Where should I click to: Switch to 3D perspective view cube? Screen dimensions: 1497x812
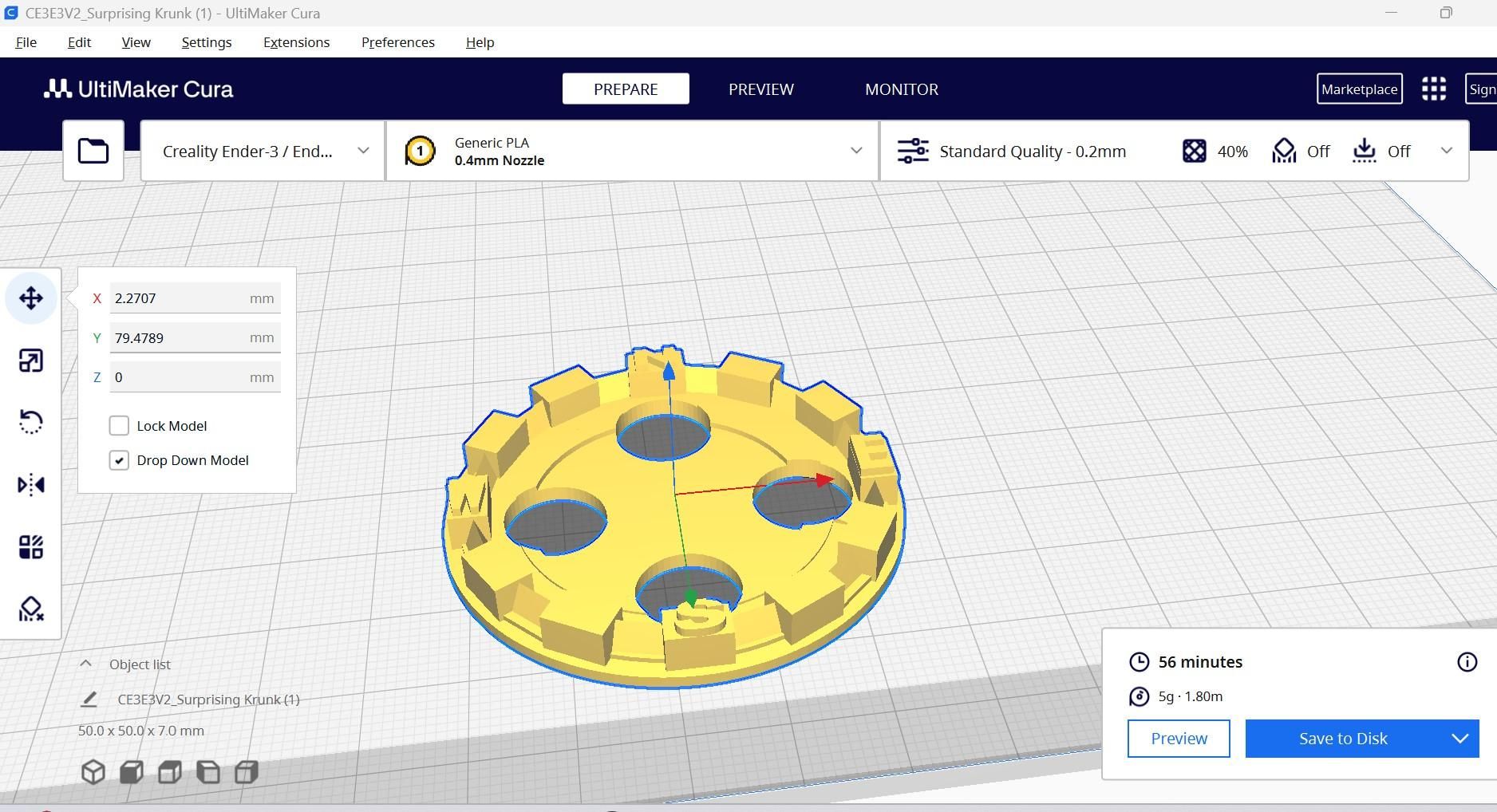pyautogui.click(x=93, y=772)
